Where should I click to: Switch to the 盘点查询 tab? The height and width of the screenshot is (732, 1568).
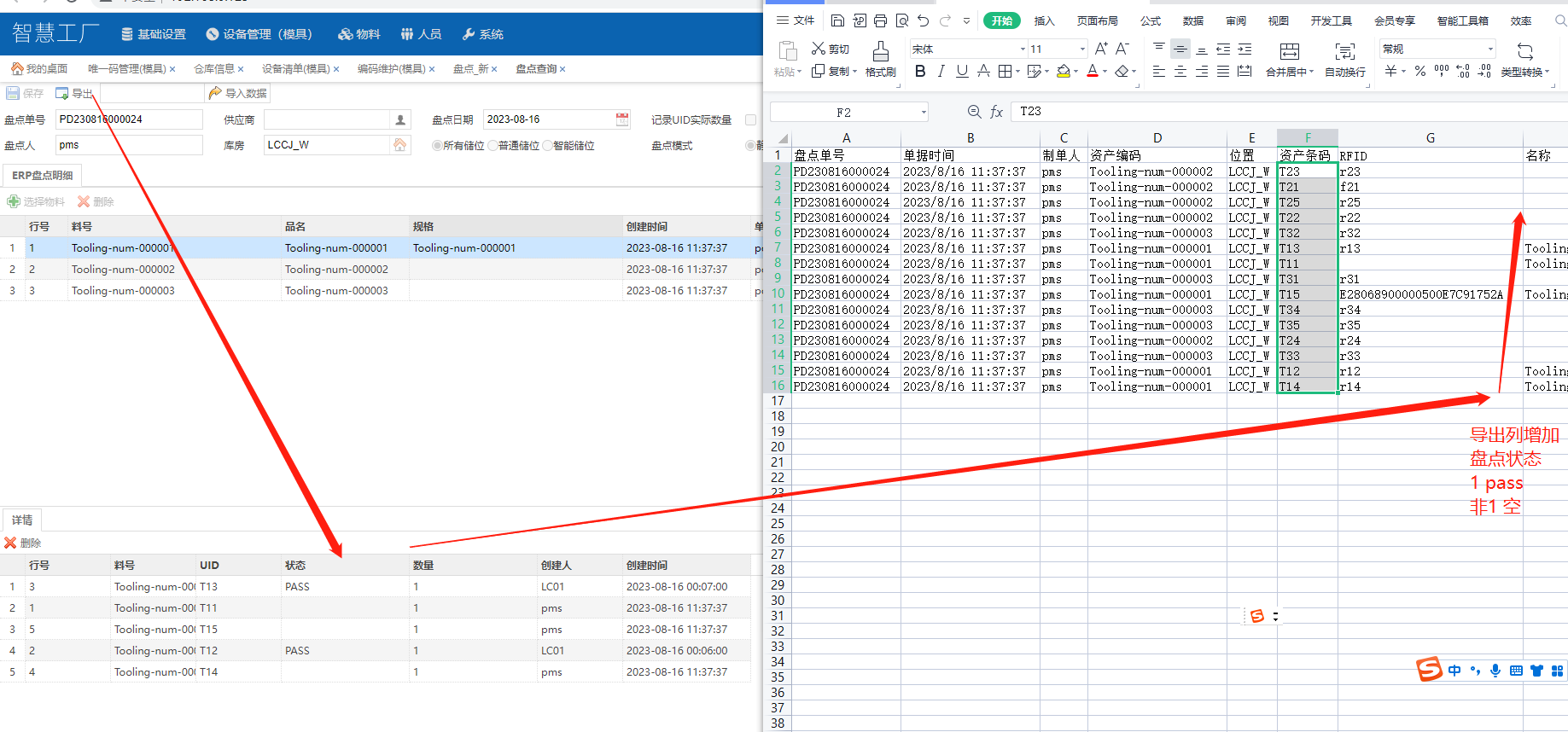click(536, 69)
